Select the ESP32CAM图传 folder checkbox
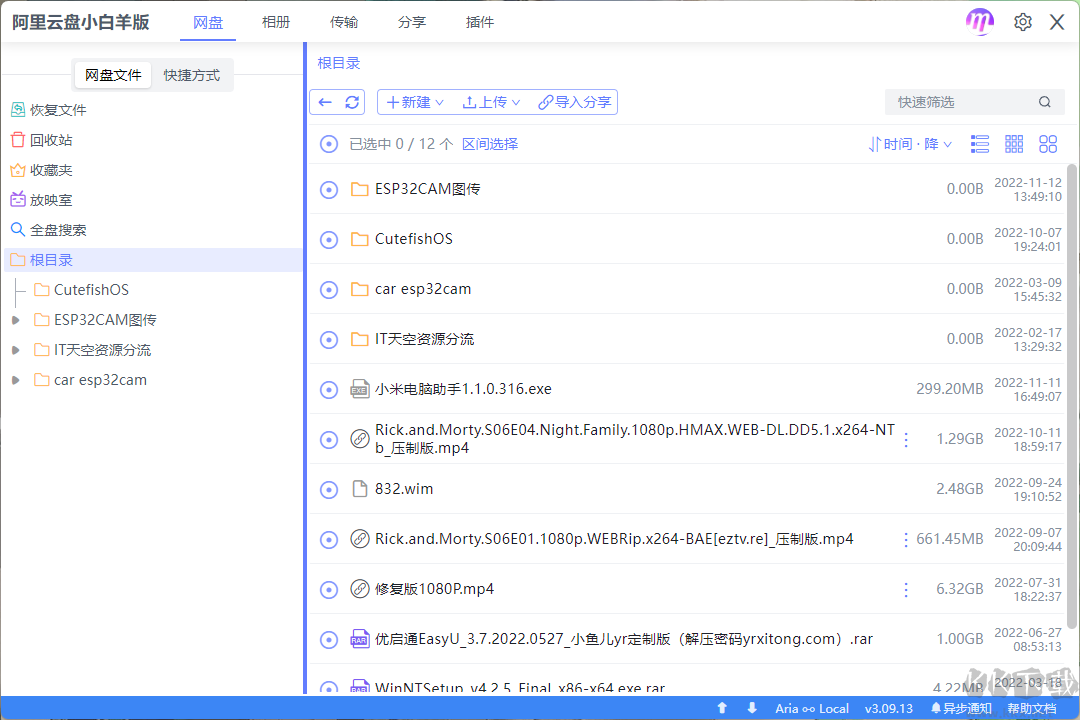Image resolution: width=1080 pixels, height=720 pixels. (x=329, y=189)
